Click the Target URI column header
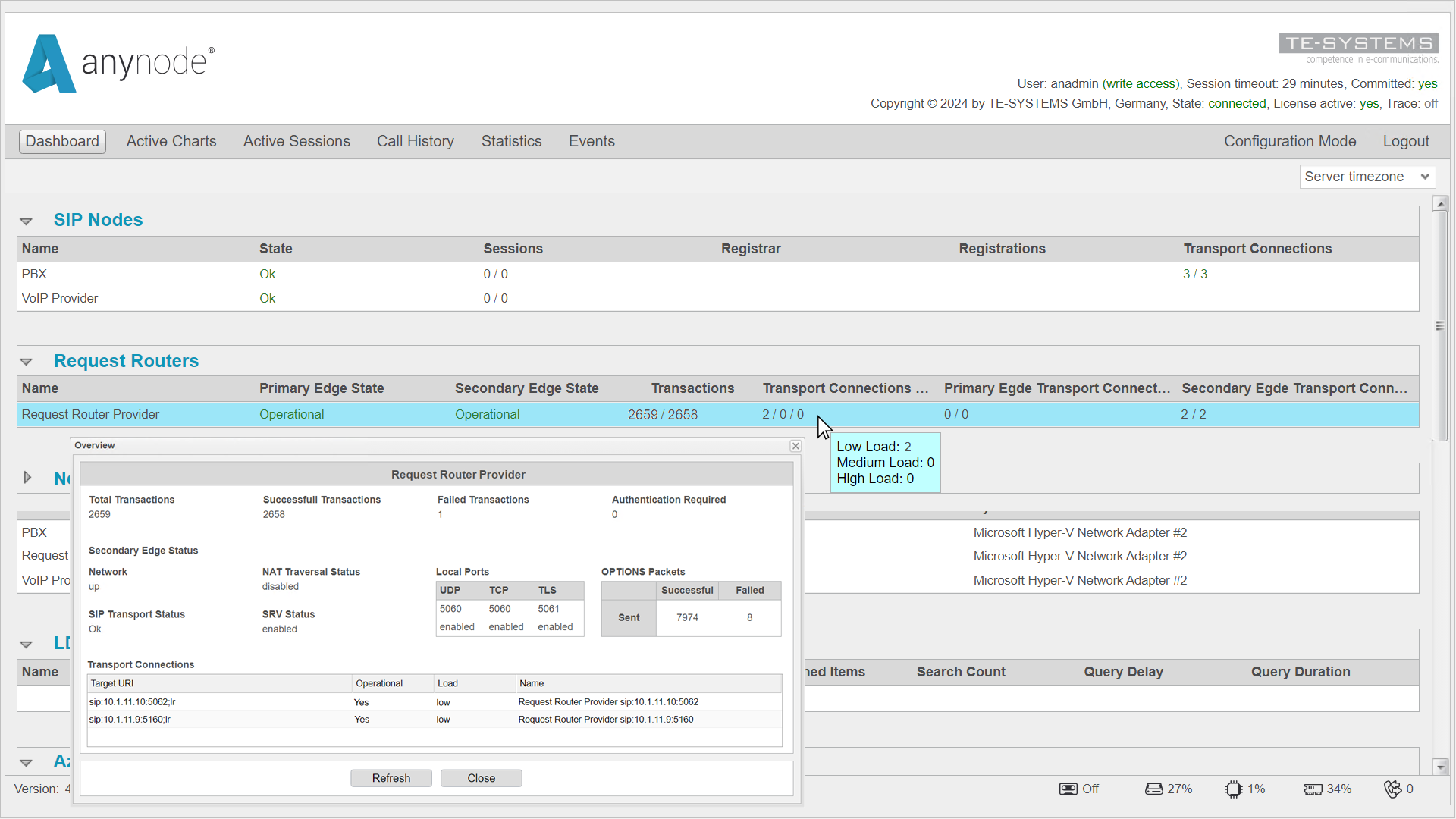Screen dimensions: 1456x819 coord(220,684)
